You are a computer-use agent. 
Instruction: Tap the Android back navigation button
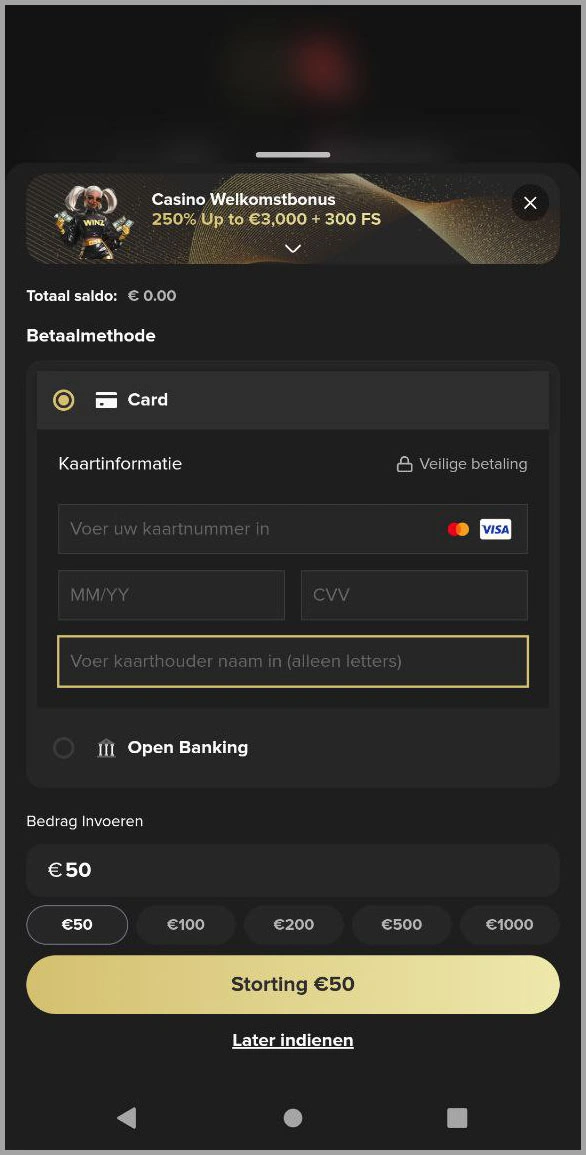(x=126, y=1118)
